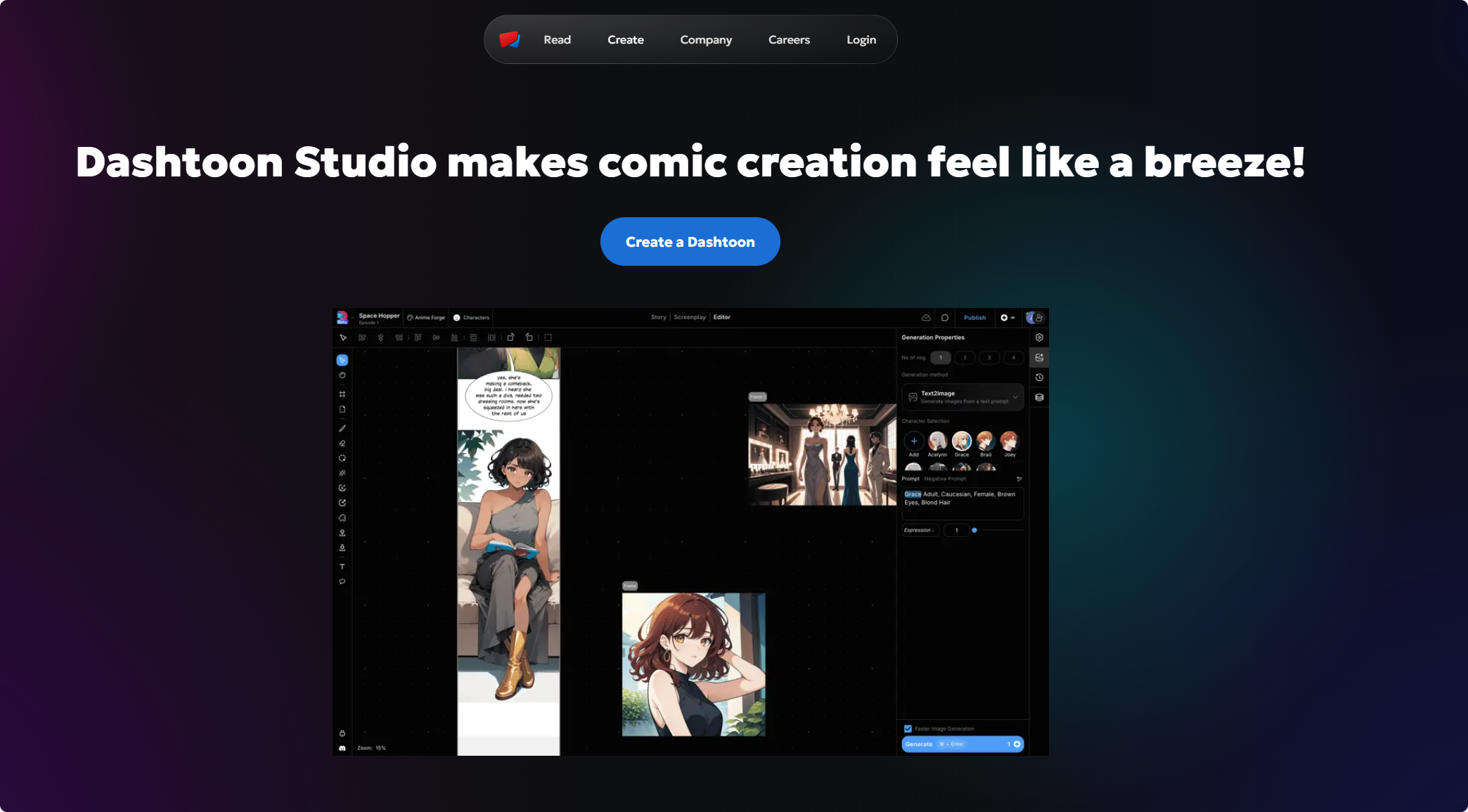1468x812 pixels.
Task: Open the Careers menu item
Action: (x=789, y=40)
